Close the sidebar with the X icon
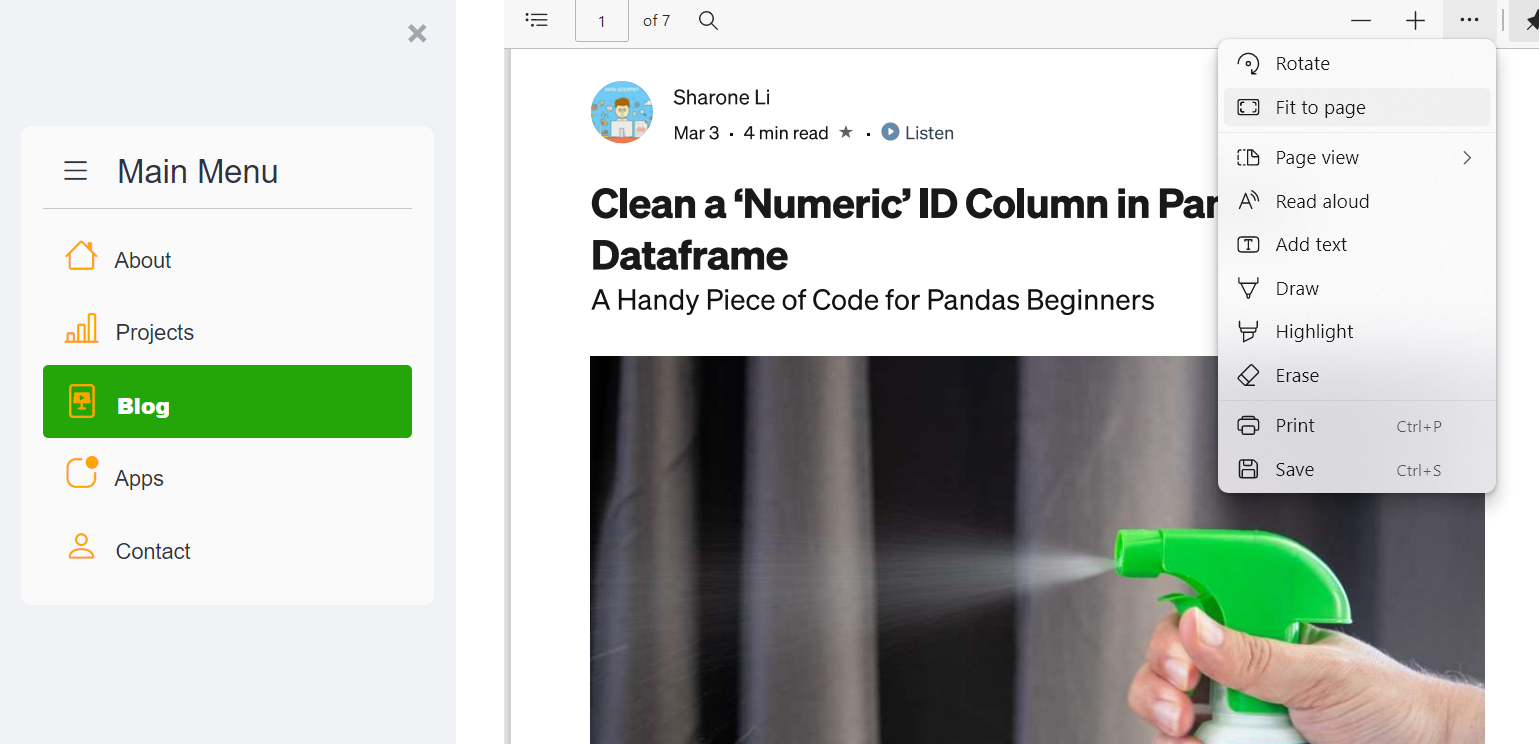The image size is (1539, 744). pos(417,34)
